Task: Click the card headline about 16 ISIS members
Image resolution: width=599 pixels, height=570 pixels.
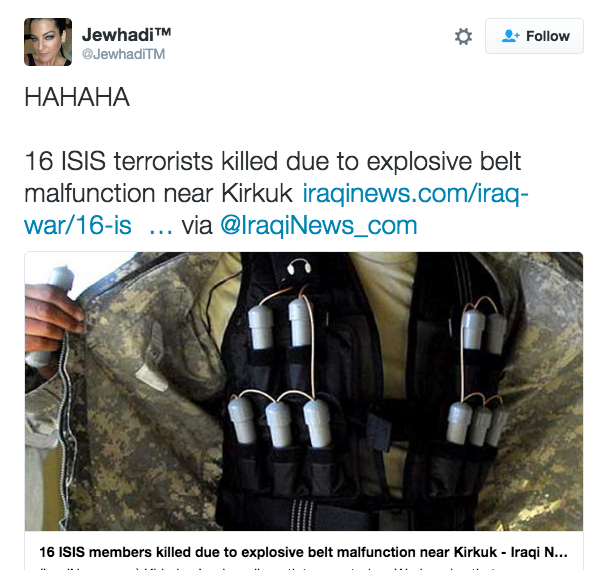Action: pos(303,552)
